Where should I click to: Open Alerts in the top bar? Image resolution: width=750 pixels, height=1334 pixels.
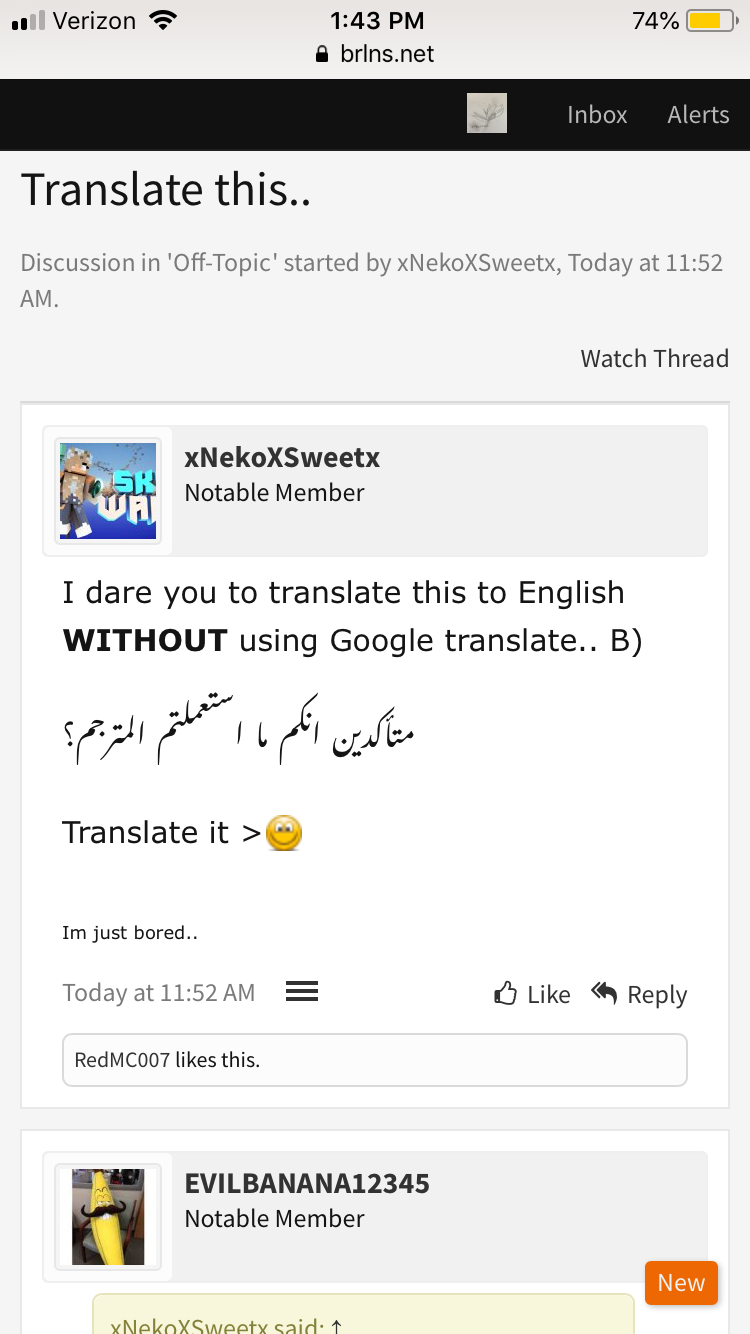(x=698, y=114)
